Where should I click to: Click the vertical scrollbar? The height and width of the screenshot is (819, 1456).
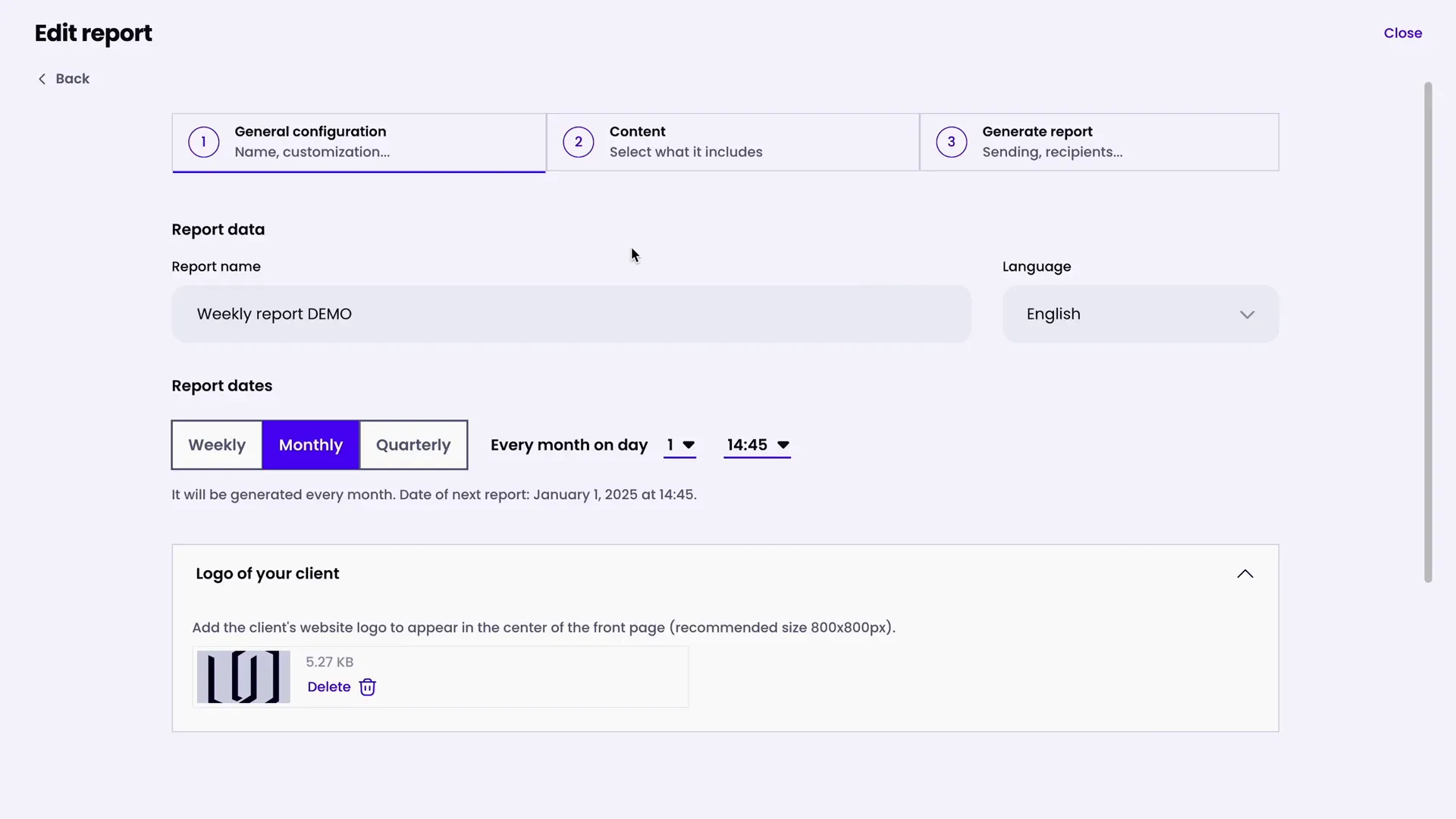[1428, 332]
